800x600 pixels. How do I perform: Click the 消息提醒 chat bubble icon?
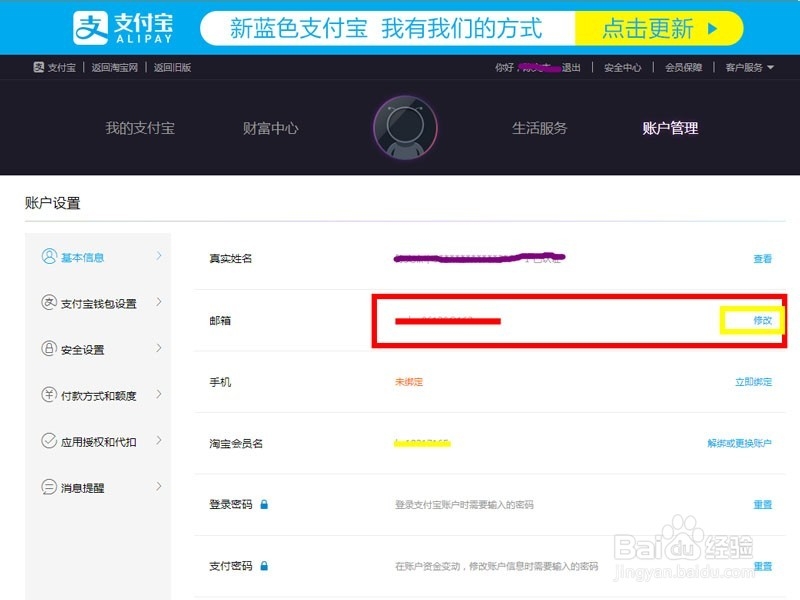48,487
